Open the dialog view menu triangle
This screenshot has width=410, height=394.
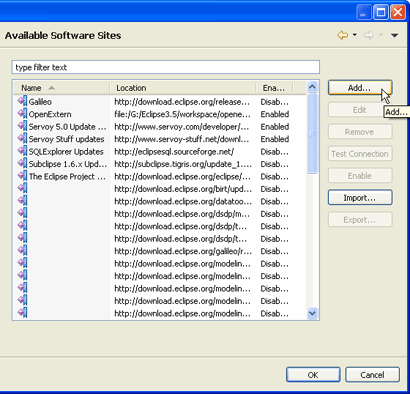[394, 35]
